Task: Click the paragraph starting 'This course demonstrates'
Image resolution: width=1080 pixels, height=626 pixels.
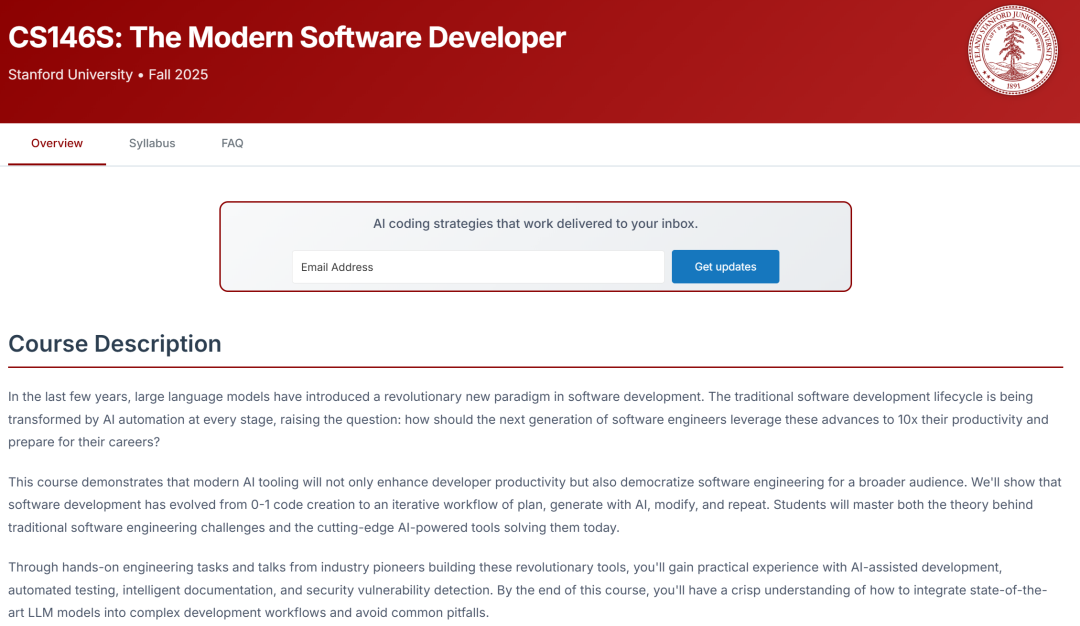Action: (534, 505)
